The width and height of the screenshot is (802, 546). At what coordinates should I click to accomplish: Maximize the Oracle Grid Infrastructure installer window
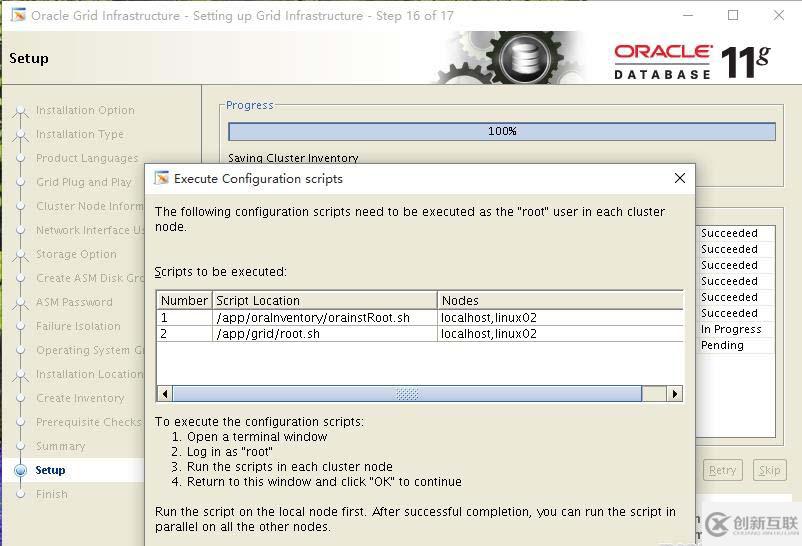(x=733, y=15)
